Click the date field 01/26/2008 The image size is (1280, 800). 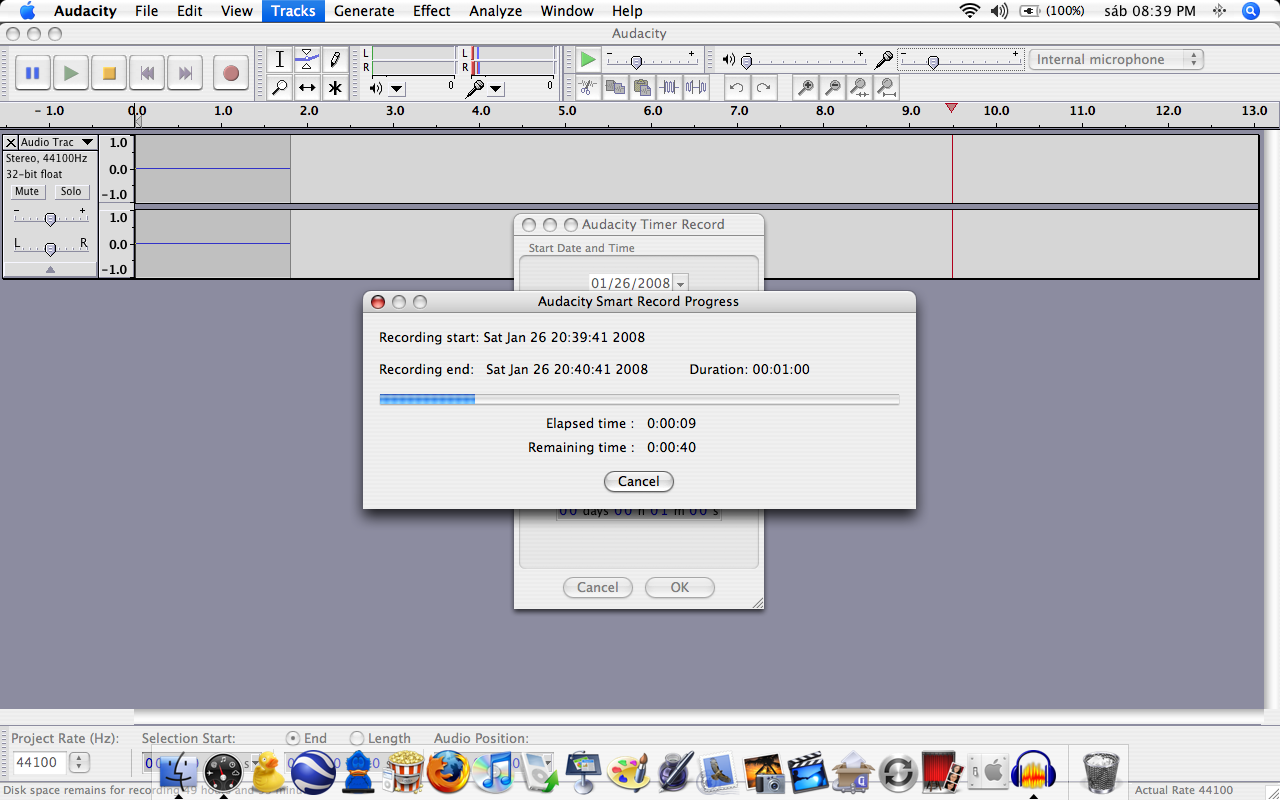631,284
